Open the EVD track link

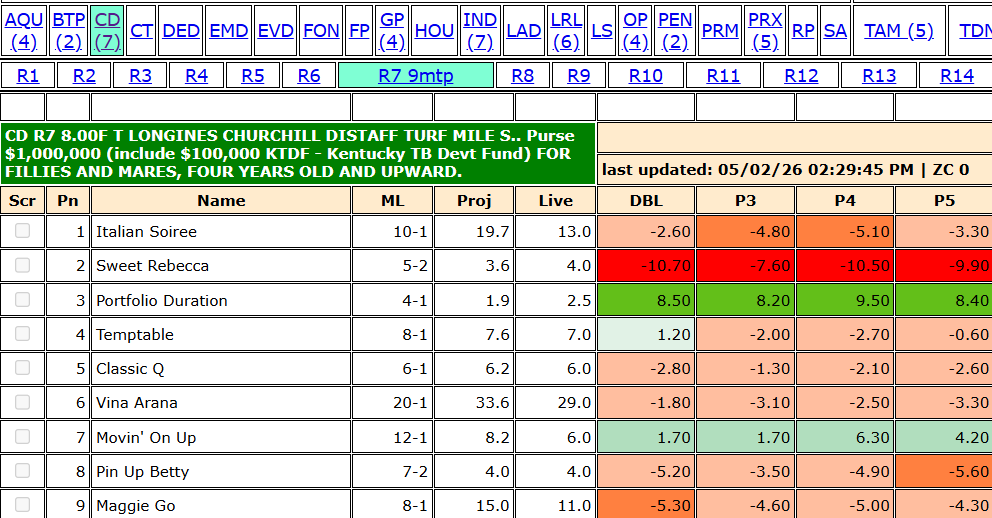click(x=275, y=30)
